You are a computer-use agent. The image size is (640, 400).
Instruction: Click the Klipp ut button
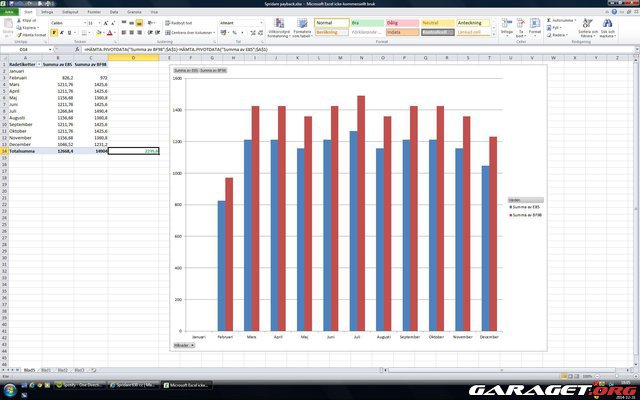point(28,19)
